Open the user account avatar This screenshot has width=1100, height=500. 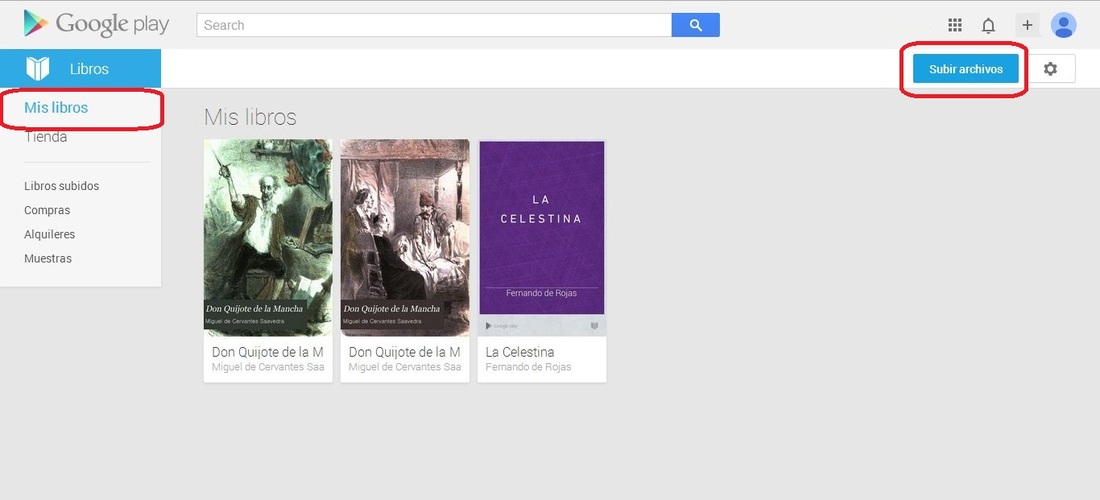pyautogui.click(x=1064, y=25)
